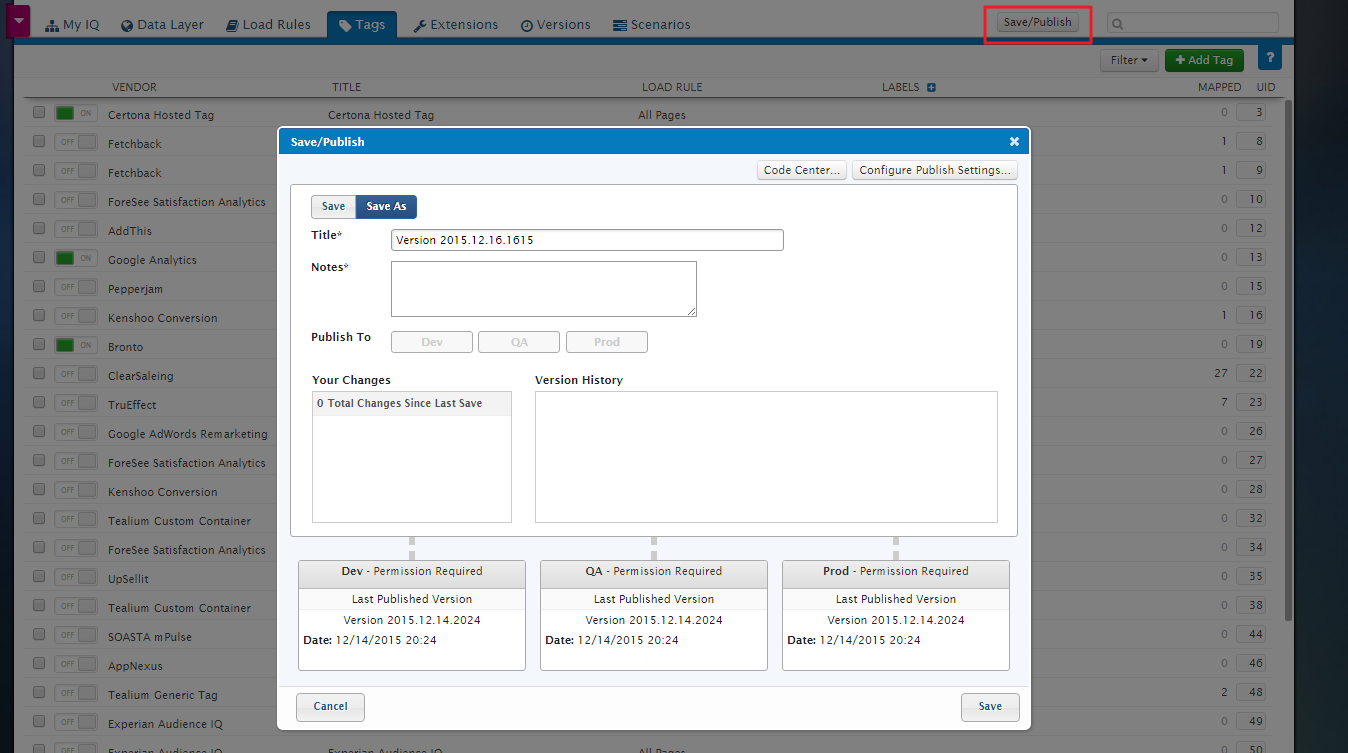Click the Prod - Permission Required header
Image resolution: width=1348 pixels, height=753 pixels.
point(896,572)
